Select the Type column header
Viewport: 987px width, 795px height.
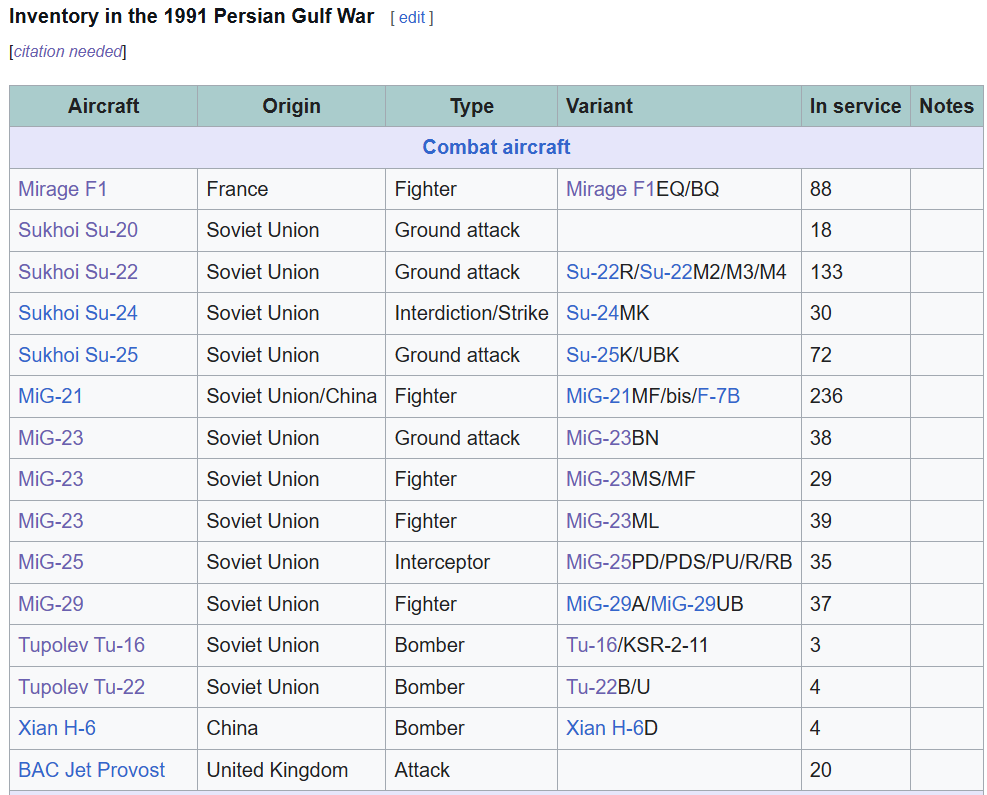coord(471,106)
